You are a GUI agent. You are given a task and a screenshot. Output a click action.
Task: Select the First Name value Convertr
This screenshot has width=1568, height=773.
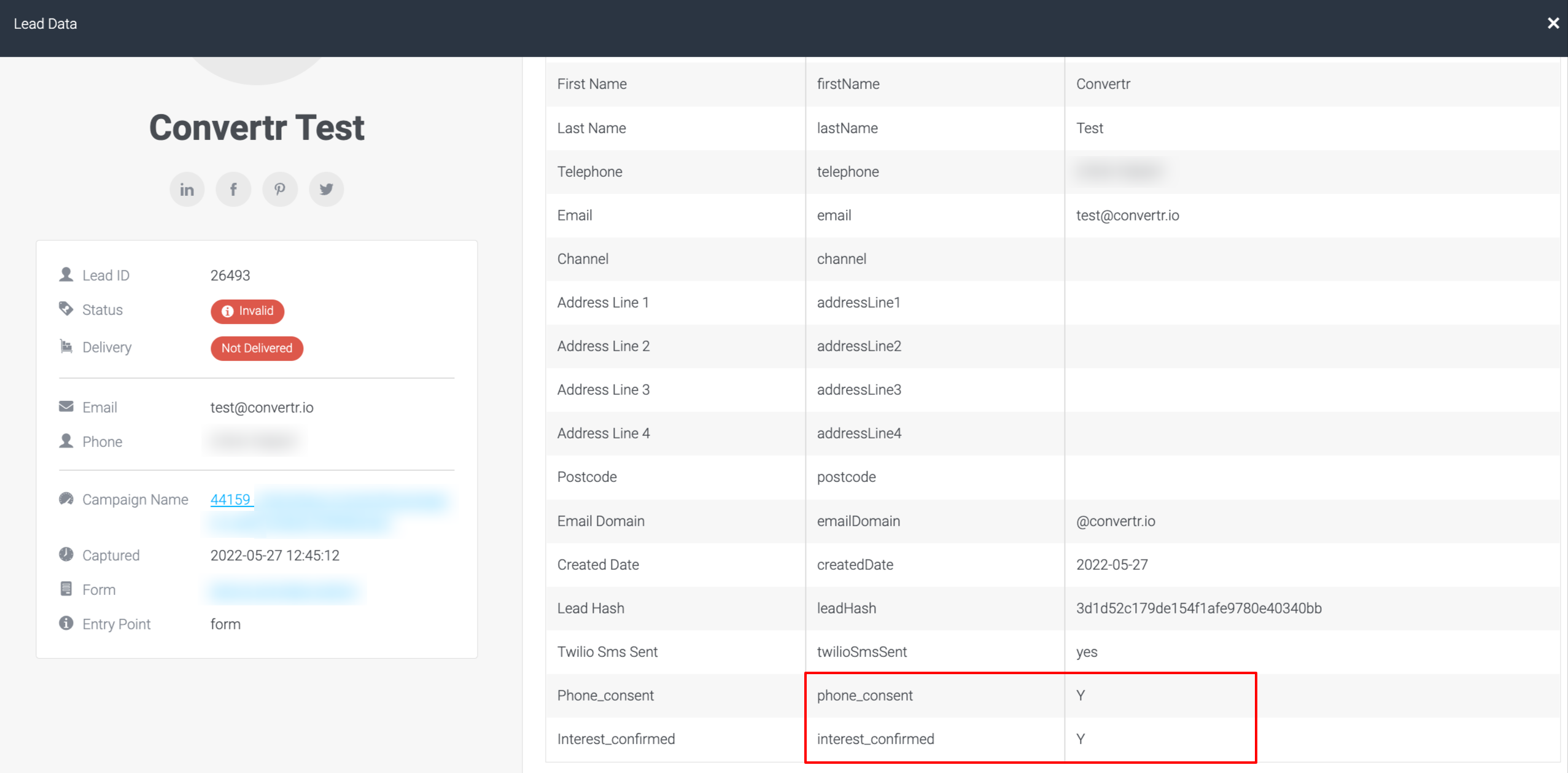pos(1103,84)
